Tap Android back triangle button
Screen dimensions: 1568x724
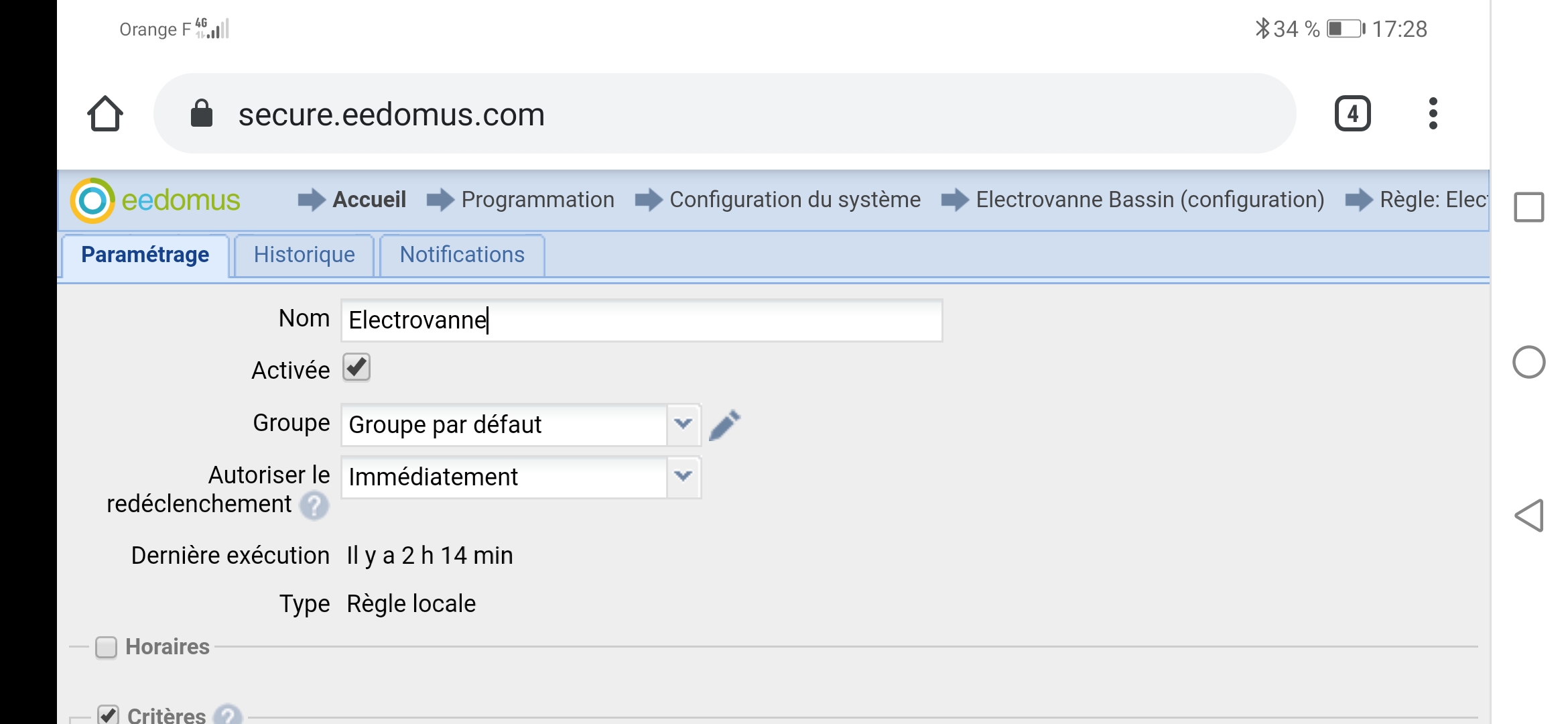click(1529, 516)
